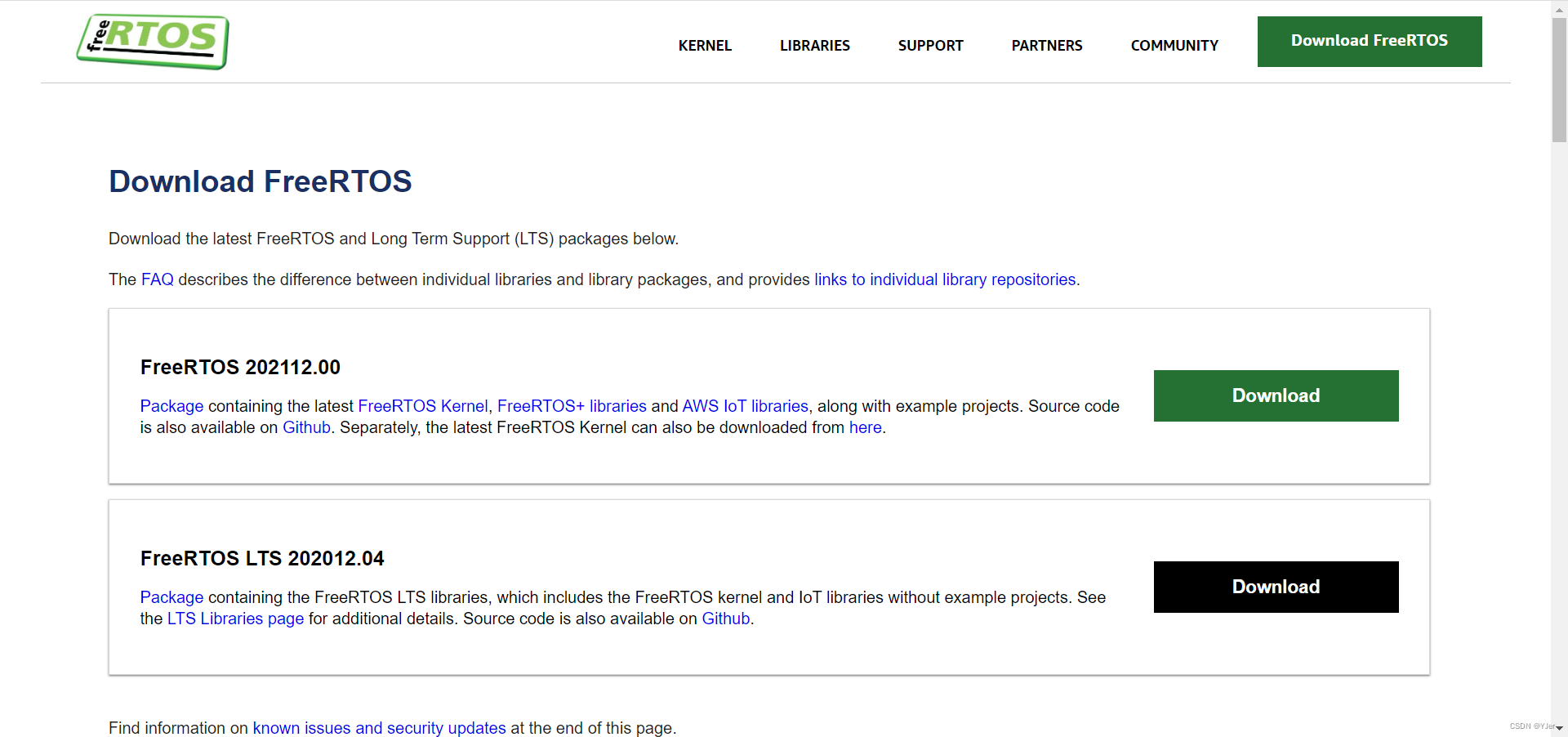Open the FreeRTOS Kernel link
Screen dimensions: 1568x737
pos(423,406)
